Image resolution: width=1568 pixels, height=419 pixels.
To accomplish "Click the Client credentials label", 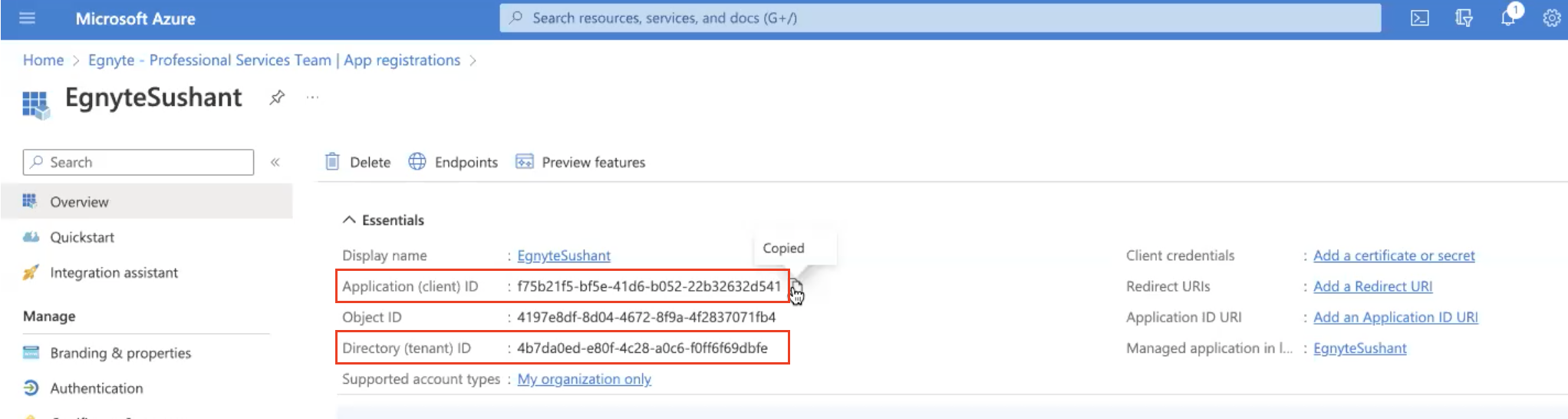I will [x=1181, y=256].
